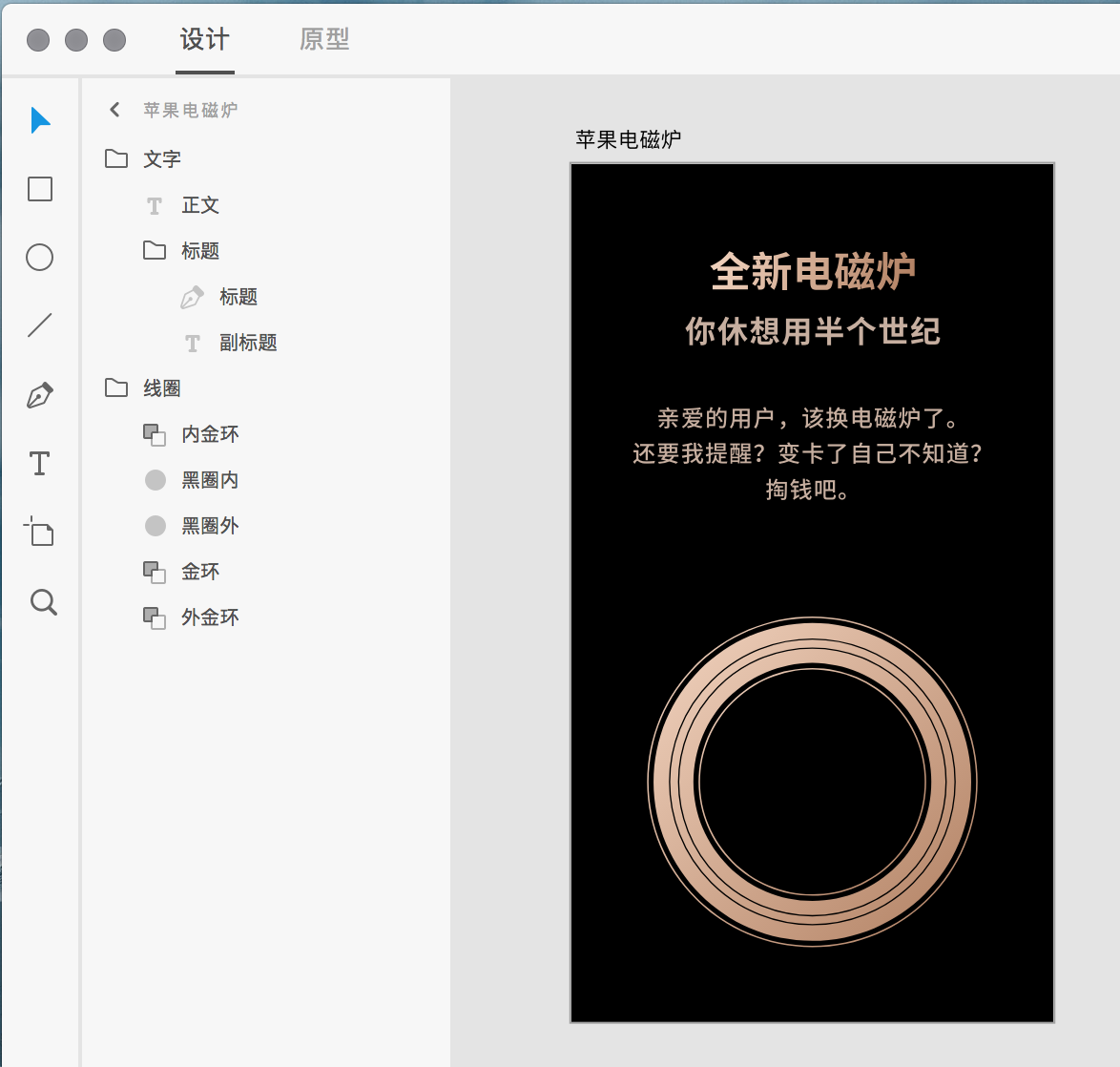Switch to the 原型 tab
This screenshot has height=1067, width=1120.
(x=324, y=39)
